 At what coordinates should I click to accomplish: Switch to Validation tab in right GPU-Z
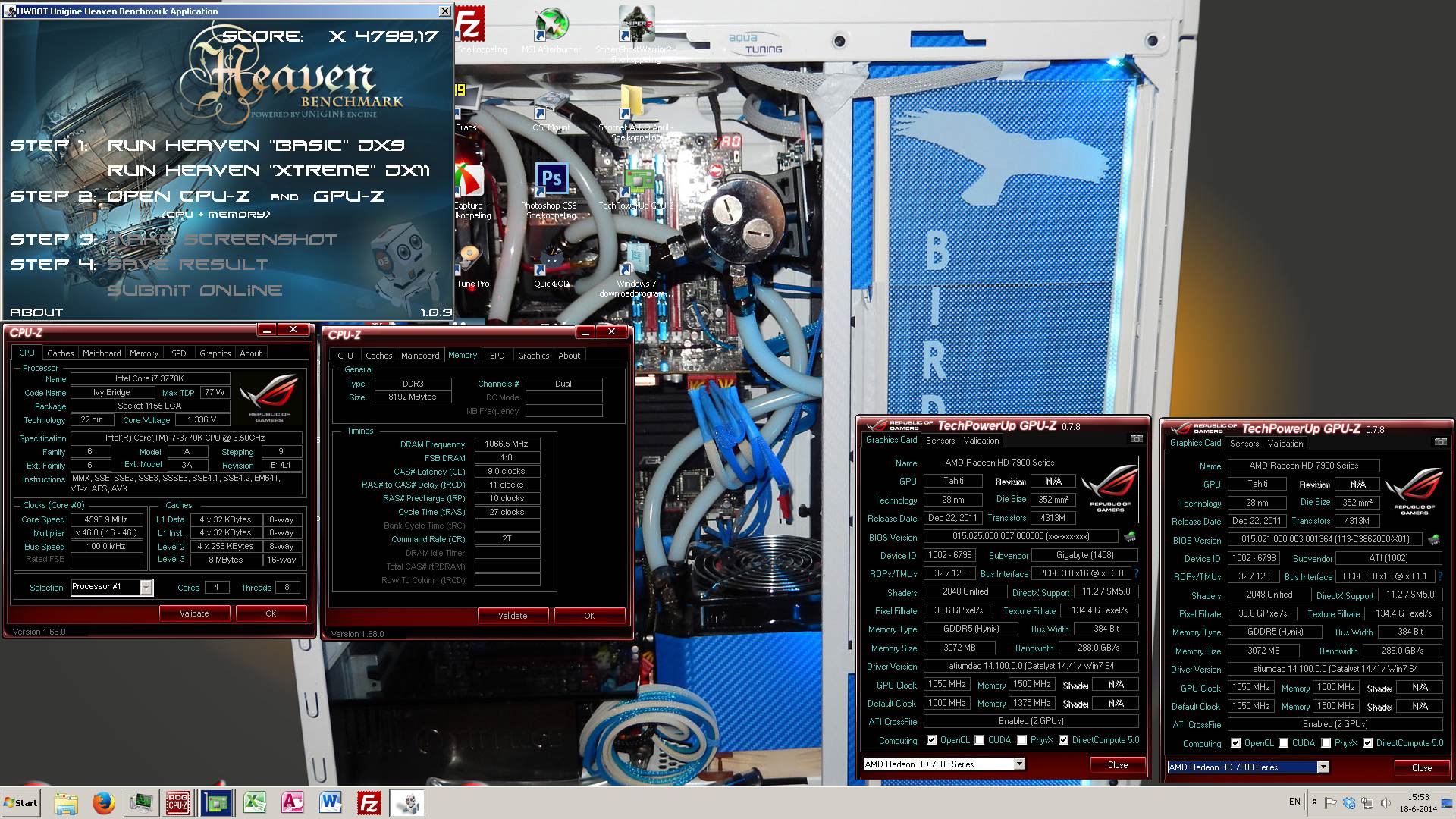(x=1285, y=444)
